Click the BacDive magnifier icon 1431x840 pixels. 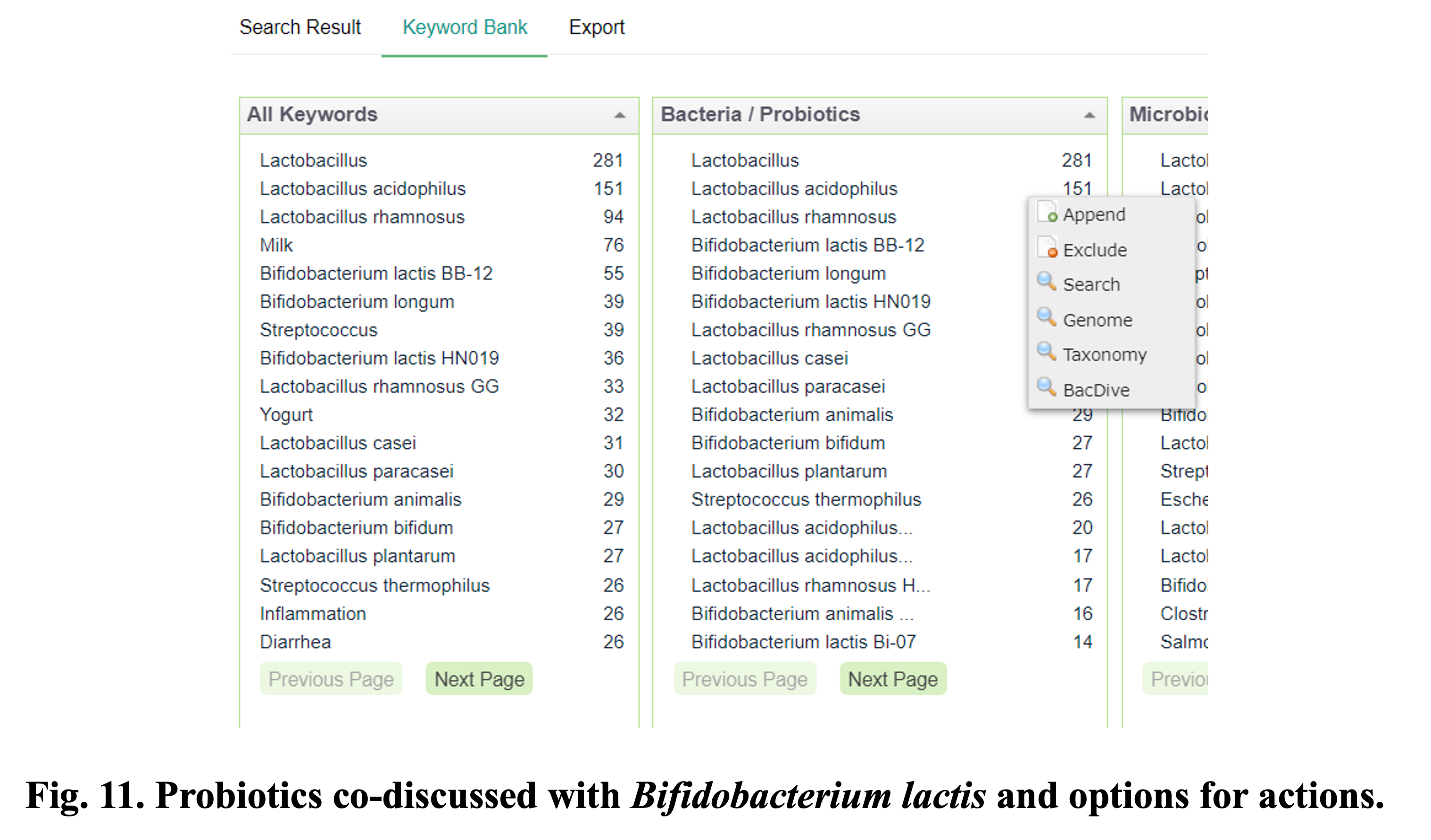click(x=1046, y=387)
